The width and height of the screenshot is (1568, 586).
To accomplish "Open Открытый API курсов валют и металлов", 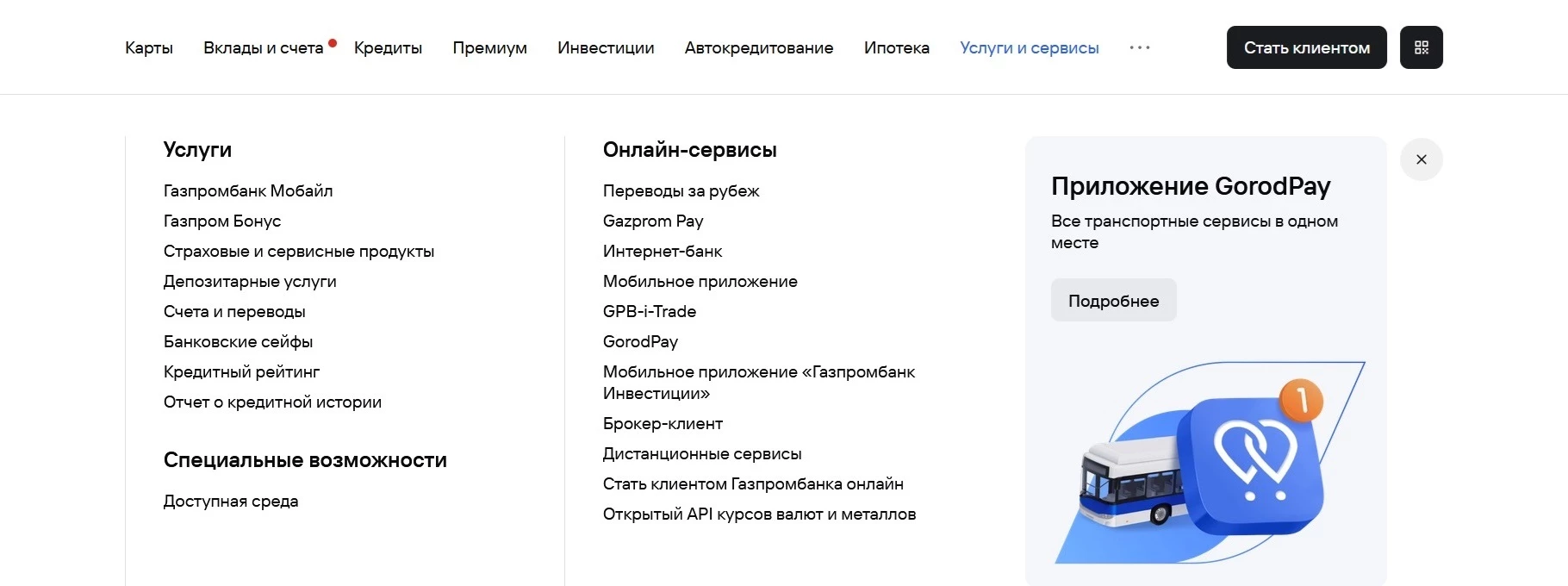I will tap(758, 514).
